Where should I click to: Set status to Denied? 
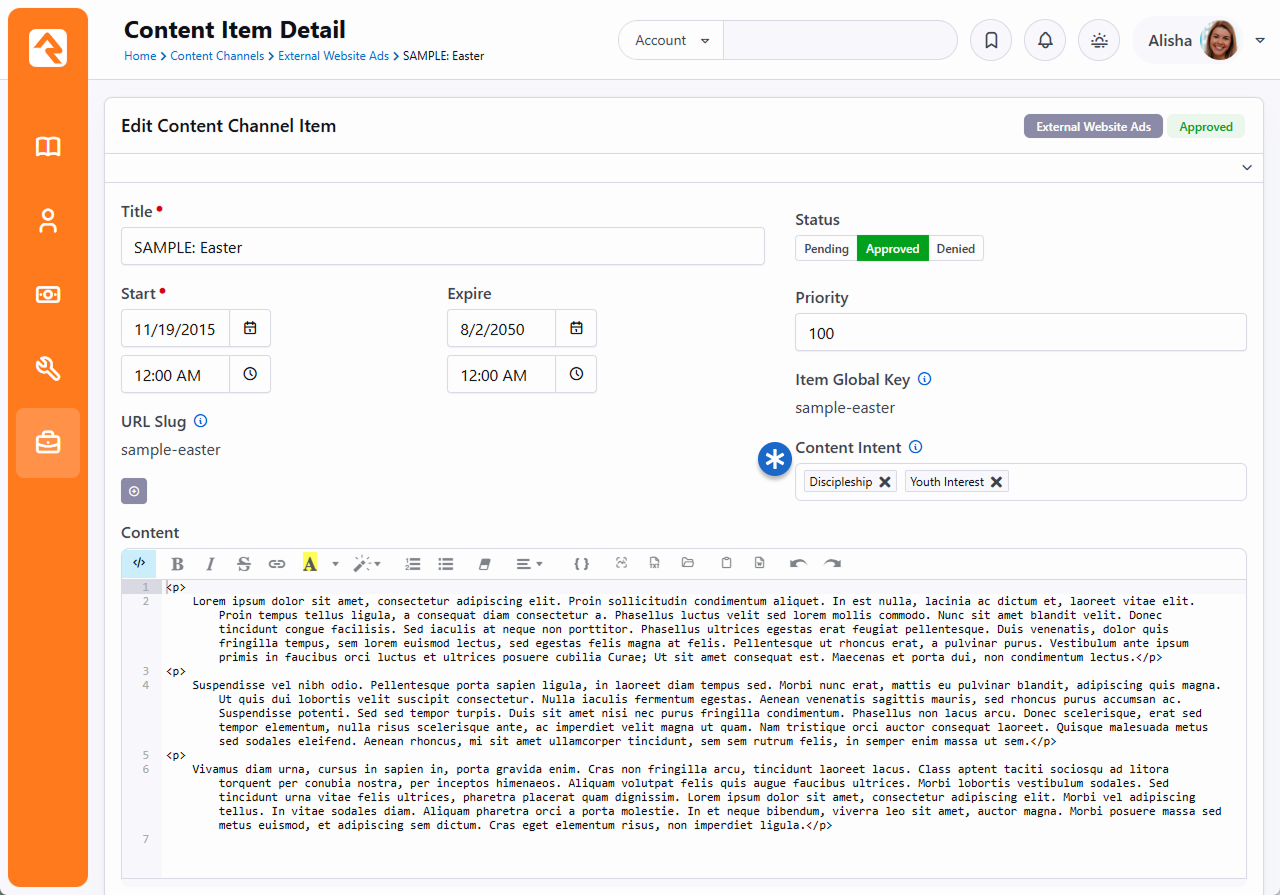(x=955, y=249)
